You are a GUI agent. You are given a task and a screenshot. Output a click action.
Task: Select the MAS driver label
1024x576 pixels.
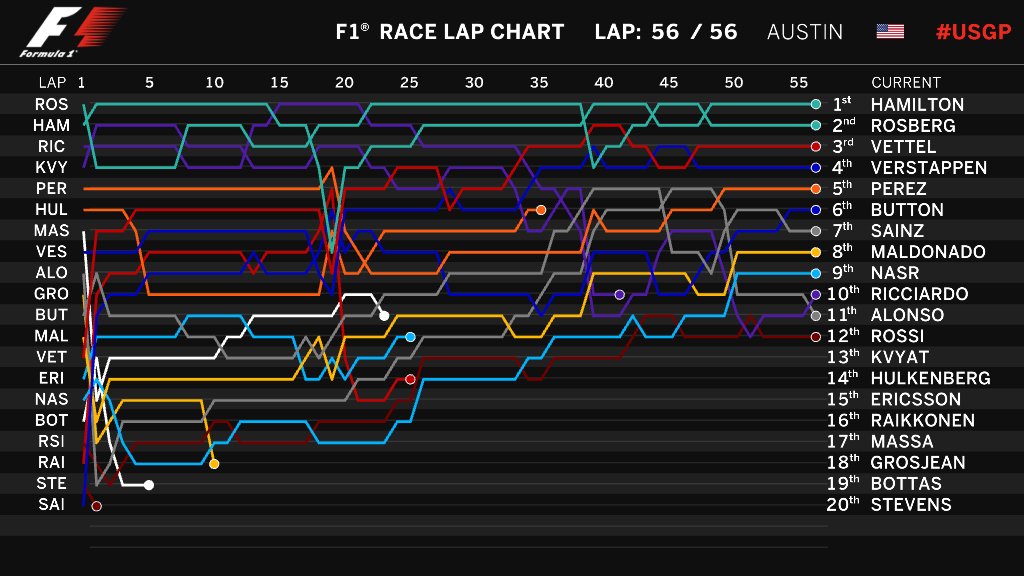tap(52, 231)
